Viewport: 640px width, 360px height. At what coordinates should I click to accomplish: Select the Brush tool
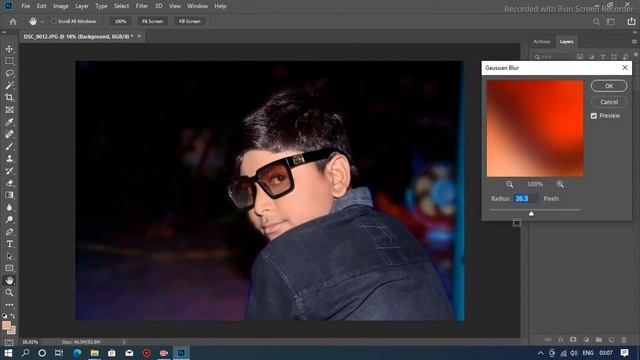(x=9, y=147)
